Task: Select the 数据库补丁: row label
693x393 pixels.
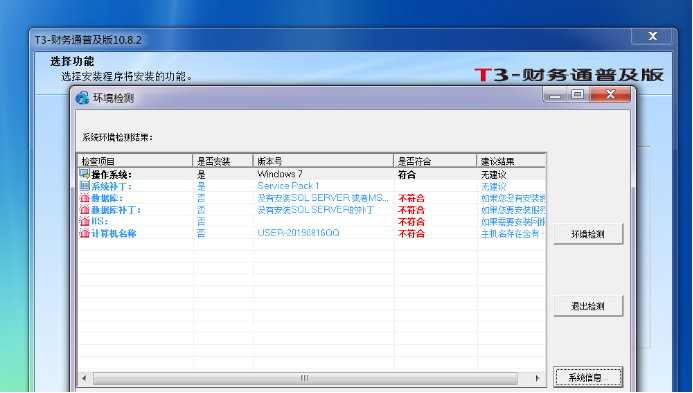Action: (116, 210)
